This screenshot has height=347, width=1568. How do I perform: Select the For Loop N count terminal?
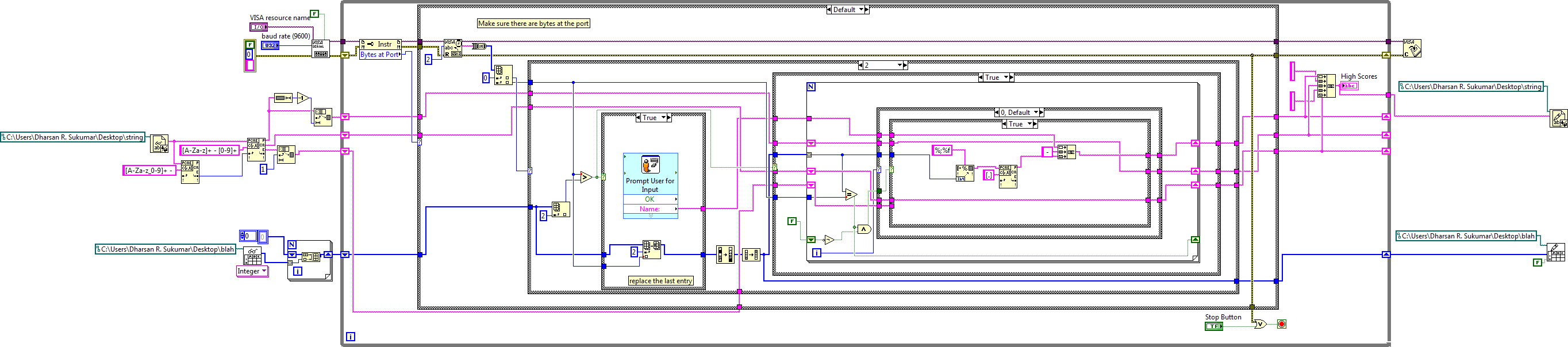pyautogui.click(x=811, y=87)
